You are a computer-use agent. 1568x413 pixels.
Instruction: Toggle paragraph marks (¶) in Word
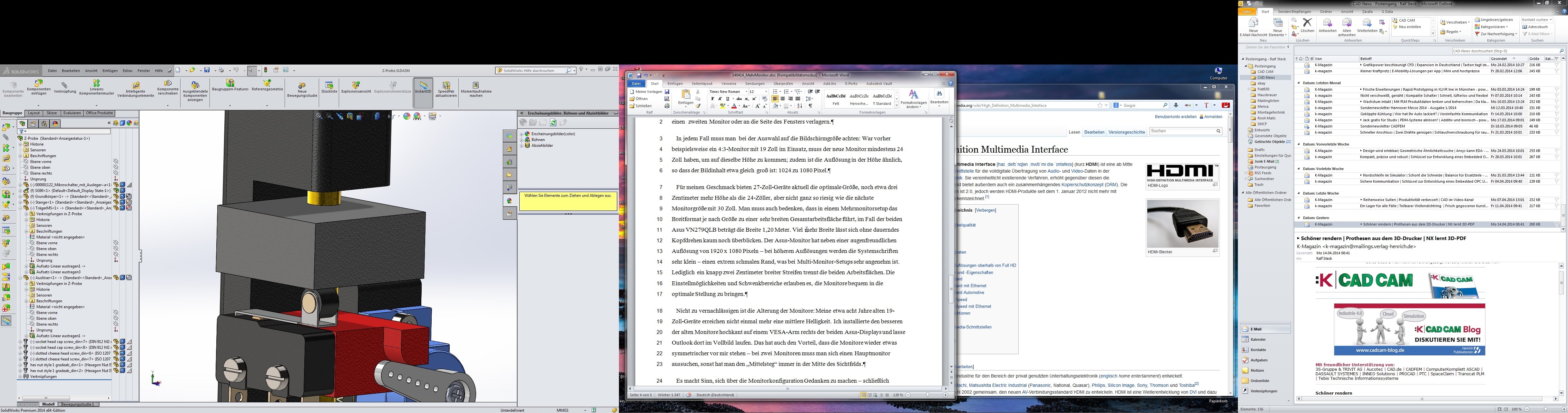(810, 106)
